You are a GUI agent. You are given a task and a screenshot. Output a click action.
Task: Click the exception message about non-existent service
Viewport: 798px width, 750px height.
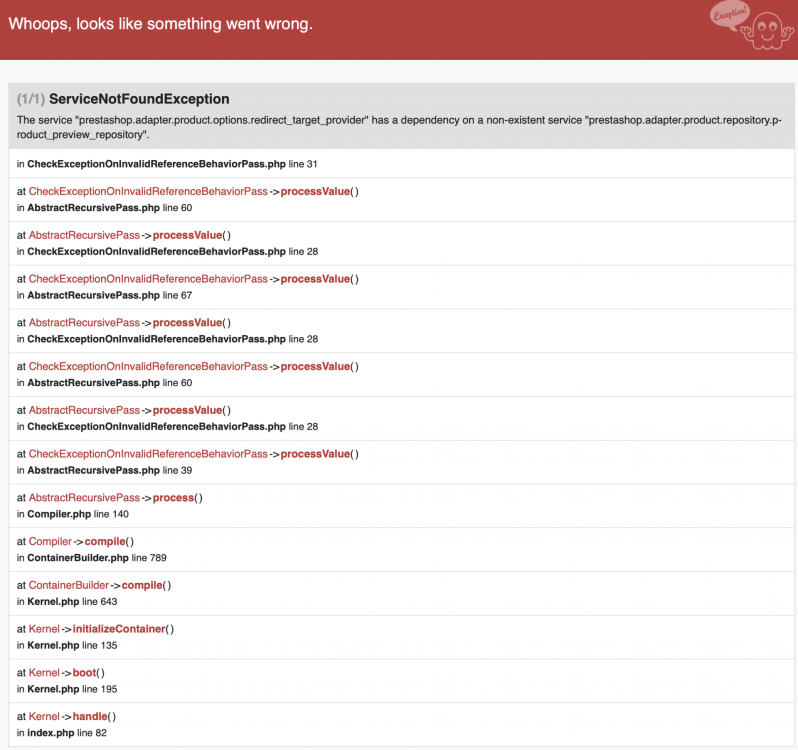click(x=399, y=127)
